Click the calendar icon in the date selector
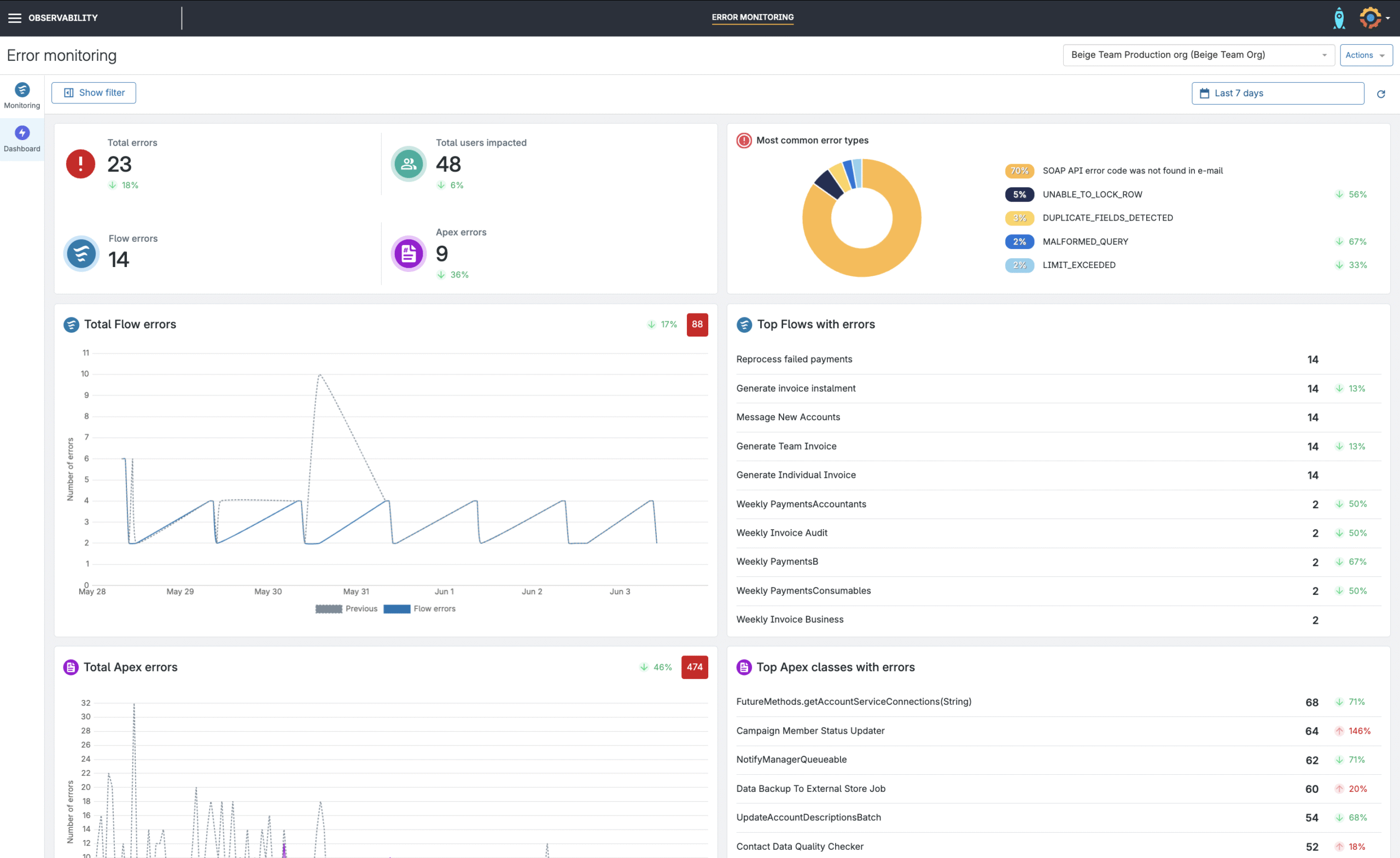This screenshot has width=1400, height=858. point(1206,92)
